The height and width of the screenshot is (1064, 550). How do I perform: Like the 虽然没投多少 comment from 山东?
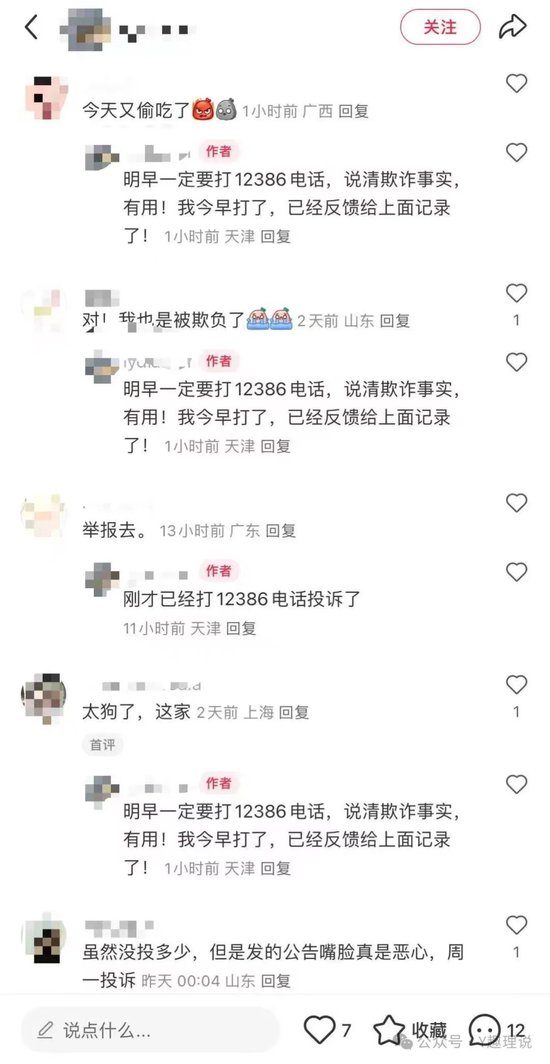[517, 925]
